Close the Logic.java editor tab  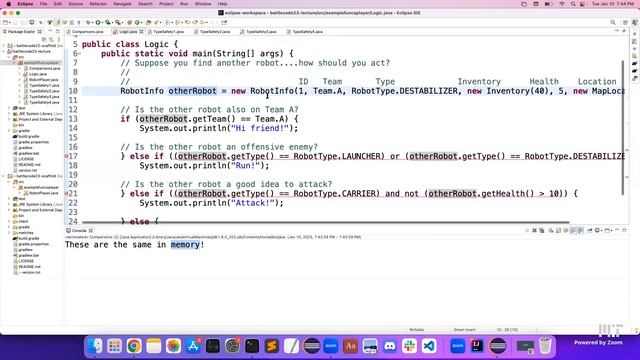(141, 31)
